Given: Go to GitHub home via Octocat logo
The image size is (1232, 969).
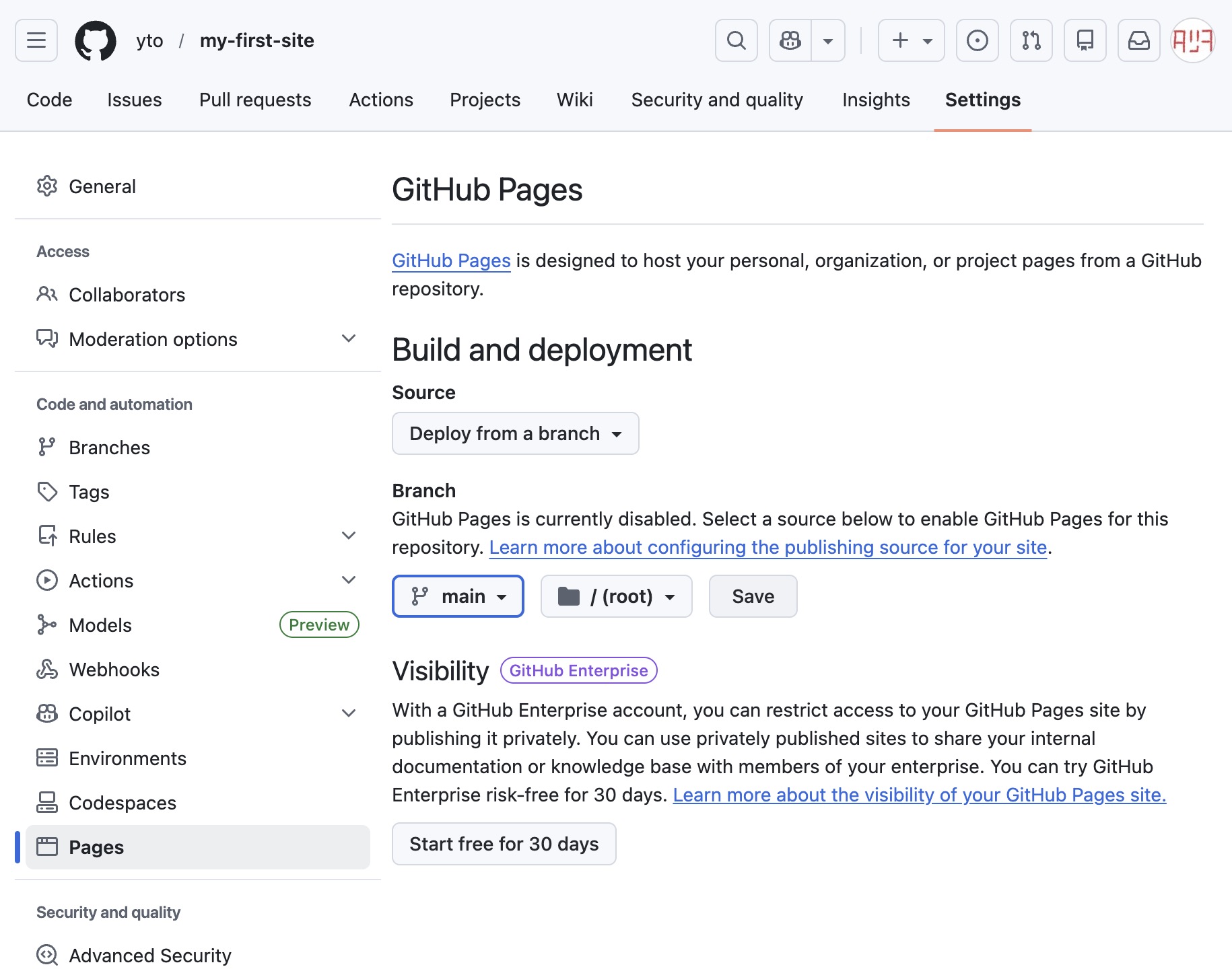Looking at the screenshot, I should click(x=95, y=40).
